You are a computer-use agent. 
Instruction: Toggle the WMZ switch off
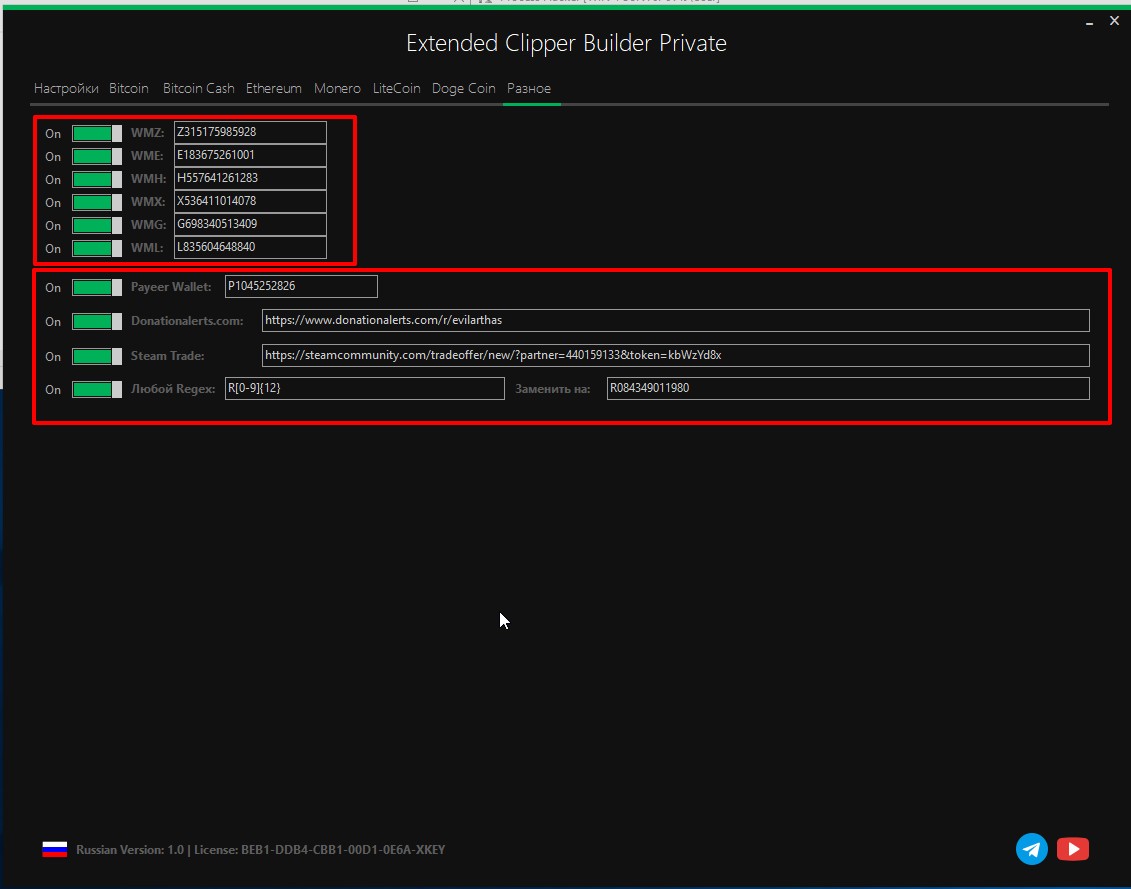tap(97, 133)
